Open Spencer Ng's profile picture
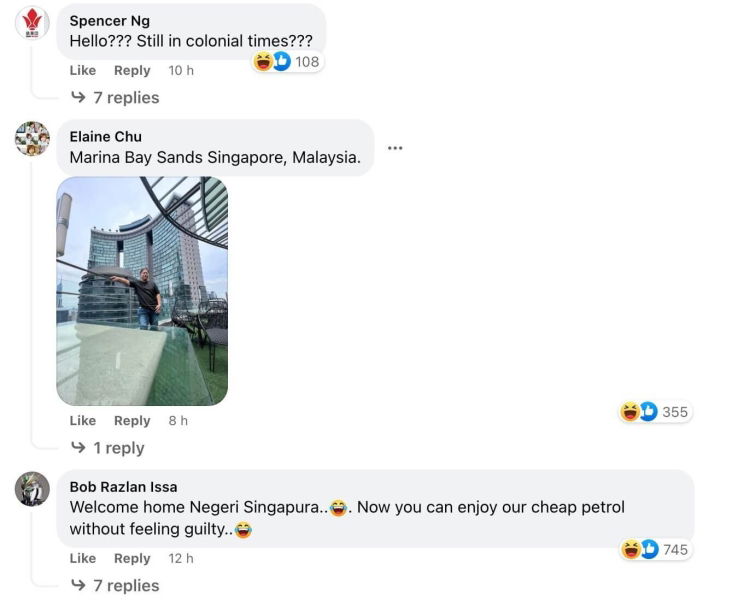This screenshot has width=738, height=600. pos(32,23)
